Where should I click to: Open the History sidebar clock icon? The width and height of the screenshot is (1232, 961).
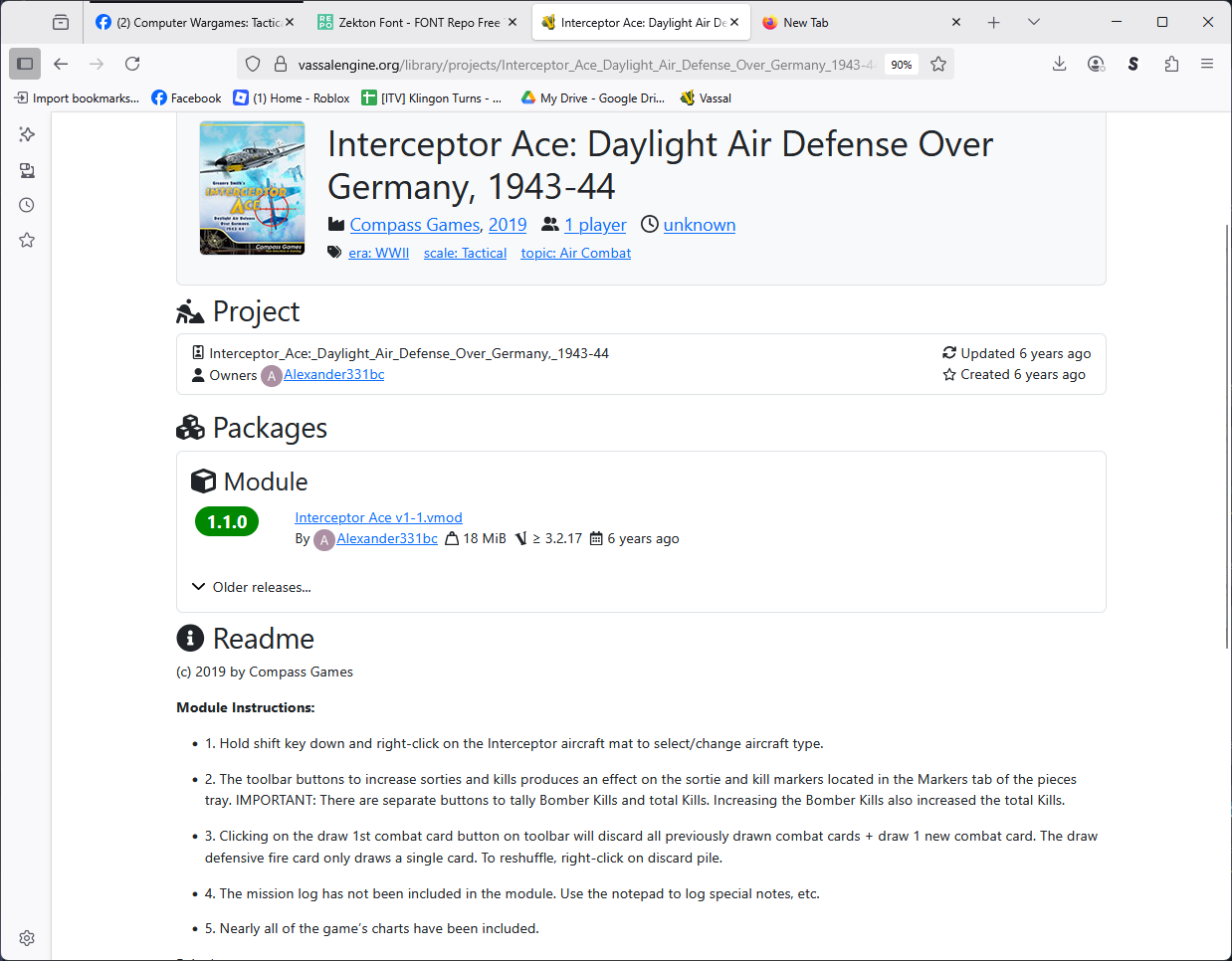point(27,205)
